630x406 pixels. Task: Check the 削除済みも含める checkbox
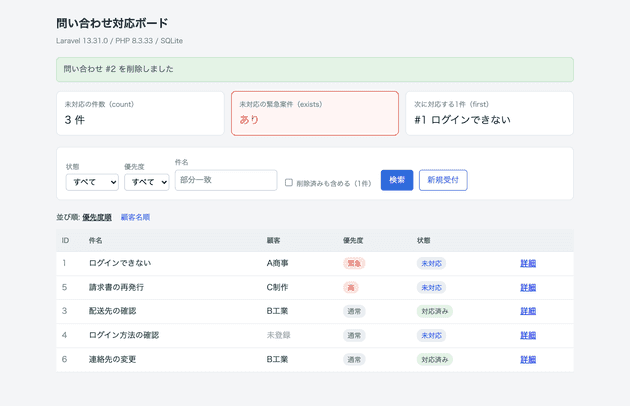(288, 182)
